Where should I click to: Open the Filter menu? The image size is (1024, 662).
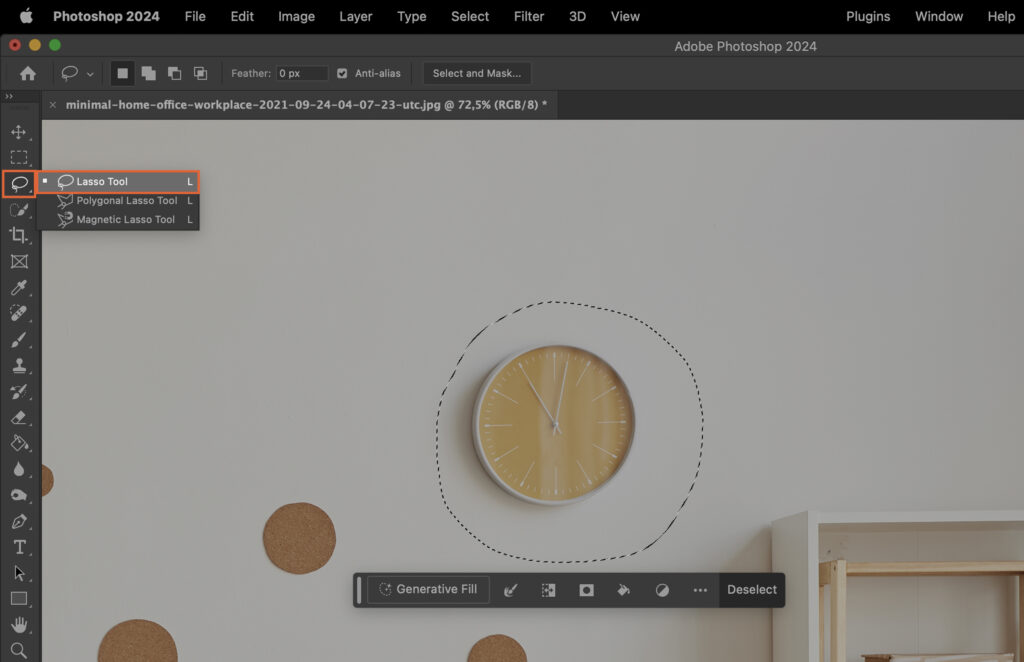coord(528,16)
